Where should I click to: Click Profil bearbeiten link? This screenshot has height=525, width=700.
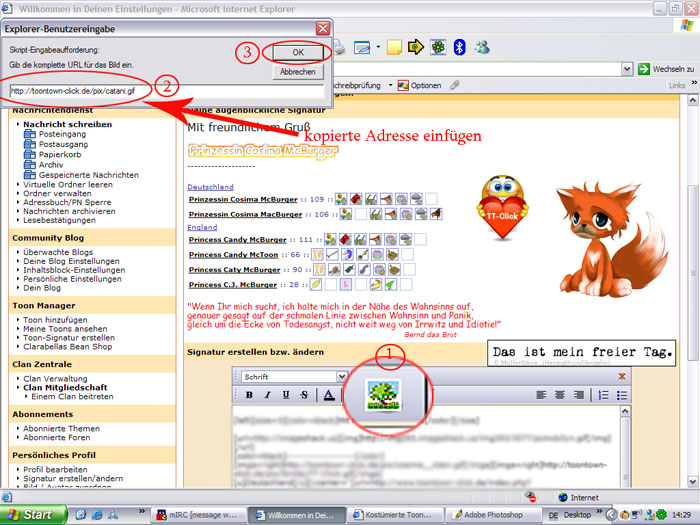(x=55, y=470)
